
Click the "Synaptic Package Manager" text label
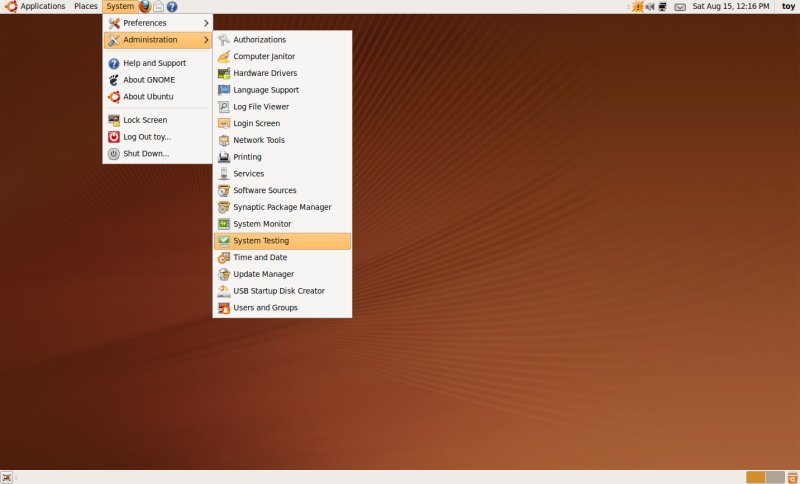click(x=283, y=208)
